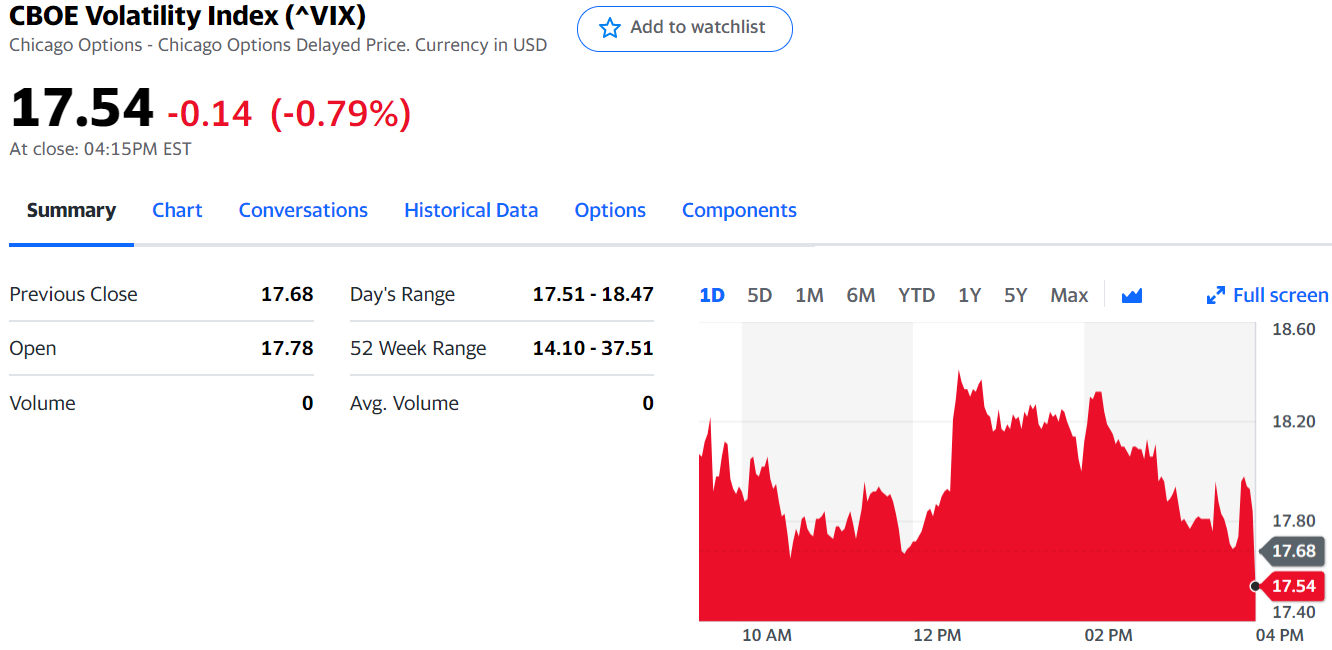
Task: Click the 17.54 current price chart marker
Action: (x=1291, y=586)
